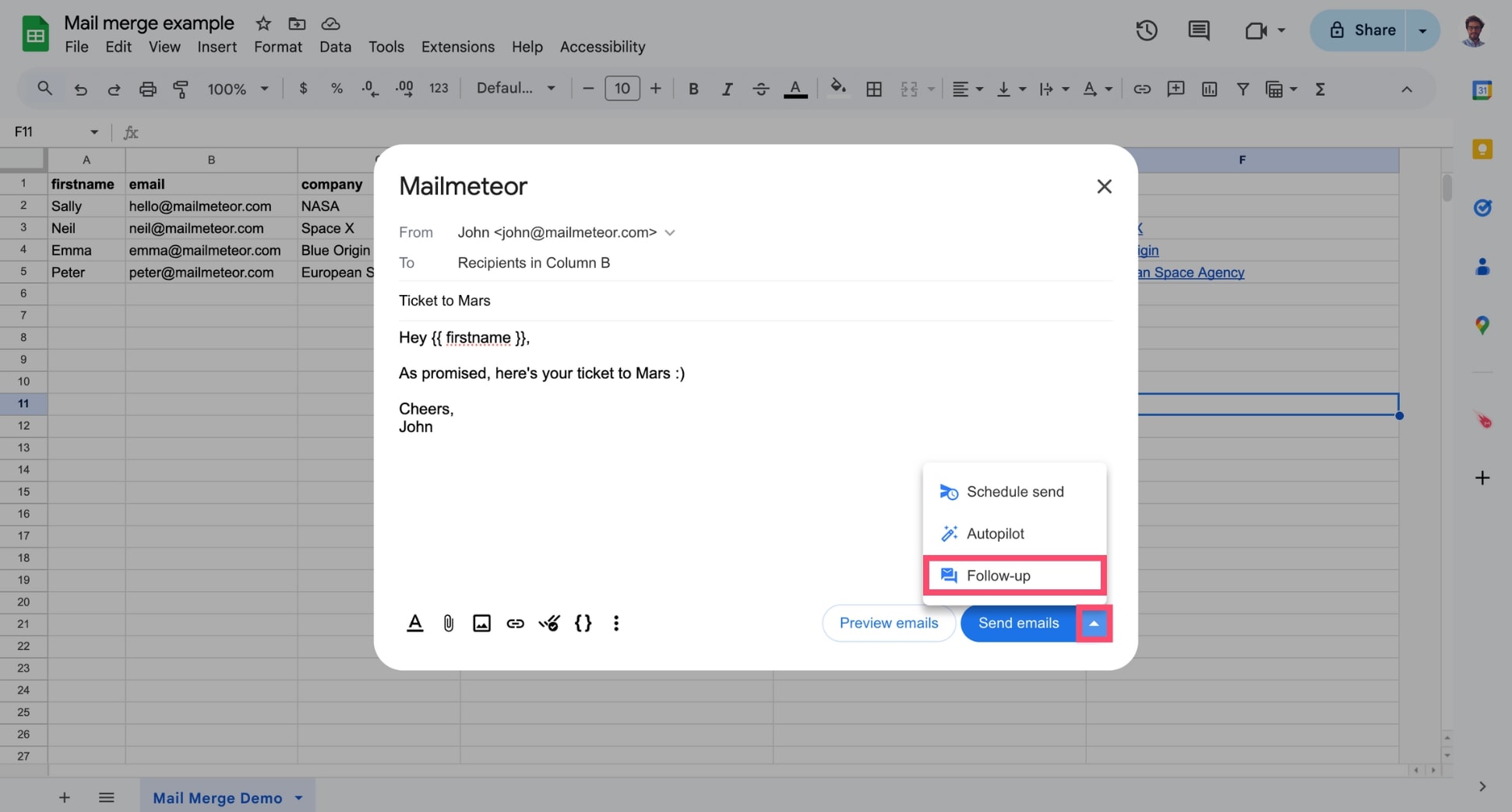1512x812 pixels.
Task: Open the Extensions menu
Action: coord(458,47)
